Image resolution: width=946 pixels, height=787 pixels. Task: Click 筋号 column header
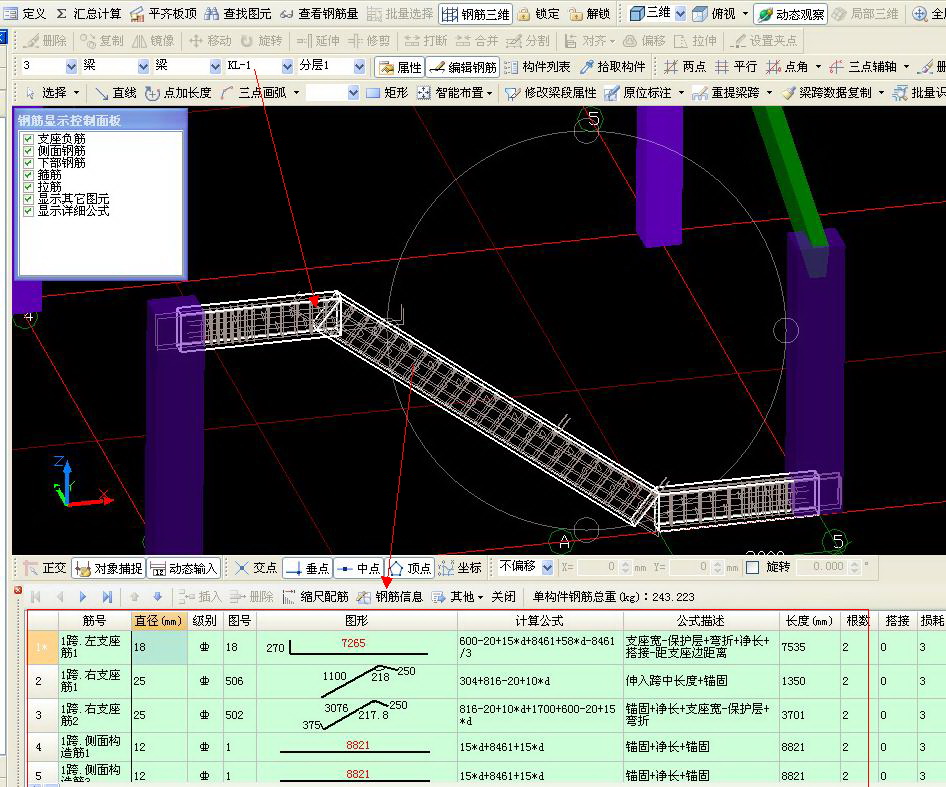click(x=94, y=621)
